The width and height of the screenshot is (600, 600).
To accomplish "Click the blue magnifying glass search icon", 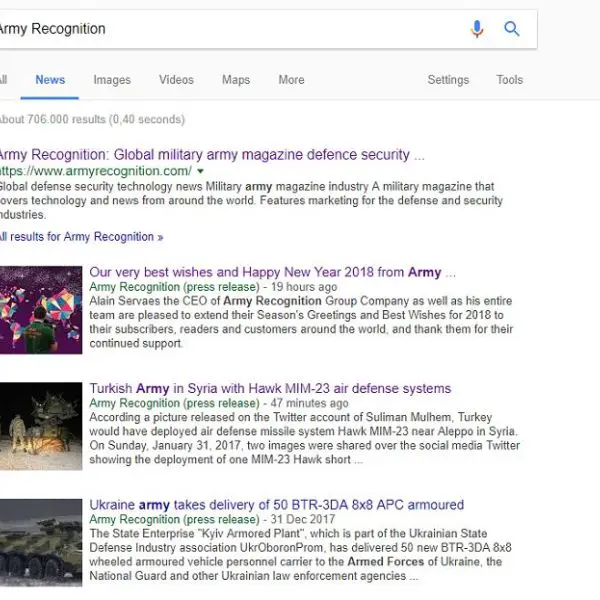I will pos(512,29).
